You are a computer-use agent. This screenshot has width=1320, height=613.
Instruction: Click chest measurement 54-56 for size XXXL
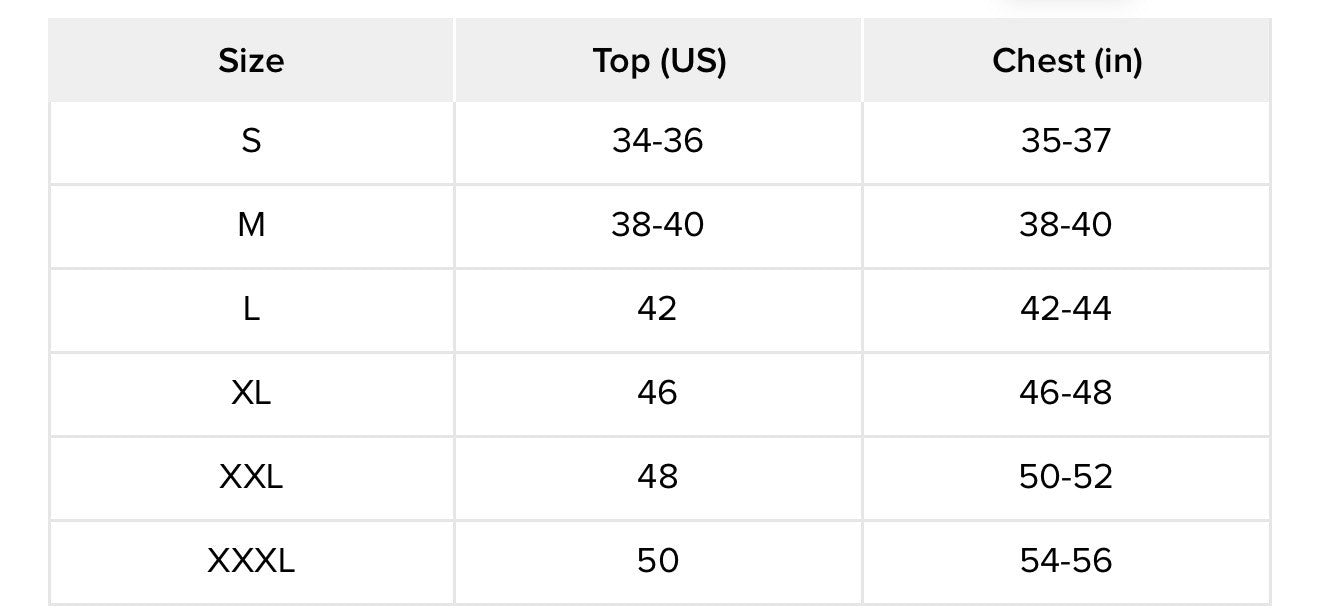(1066, 561)
